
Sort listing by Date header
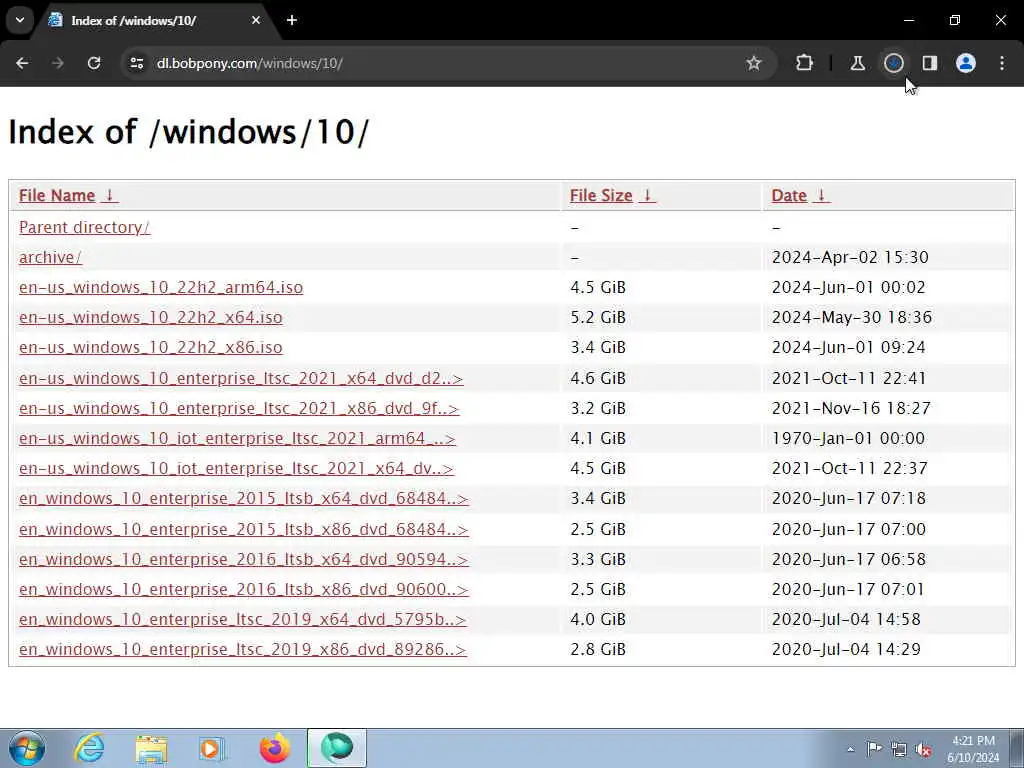coord(800,195)
